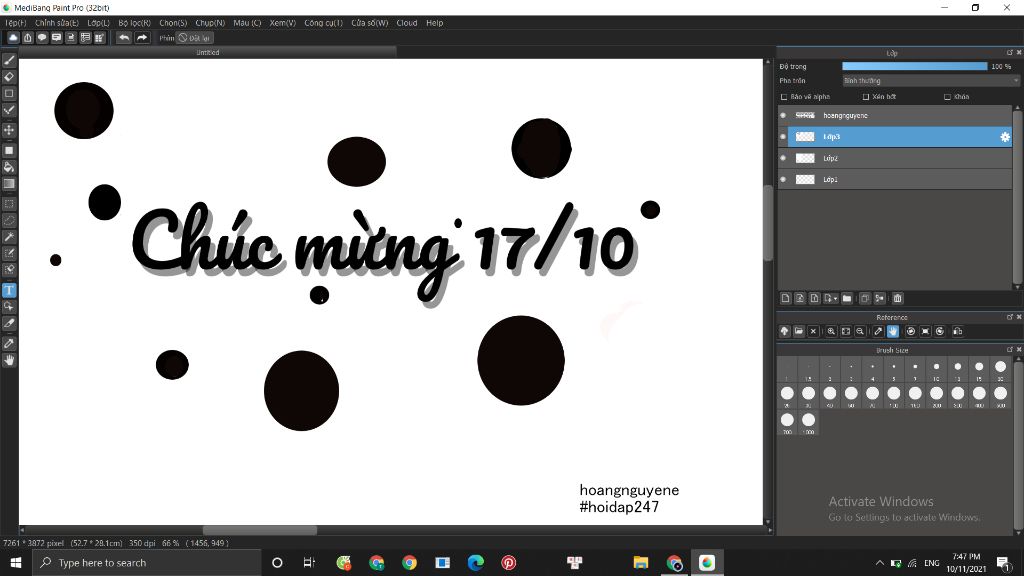Click the Redo arrow
1024x576 pixels.
[x=142, y=38]
